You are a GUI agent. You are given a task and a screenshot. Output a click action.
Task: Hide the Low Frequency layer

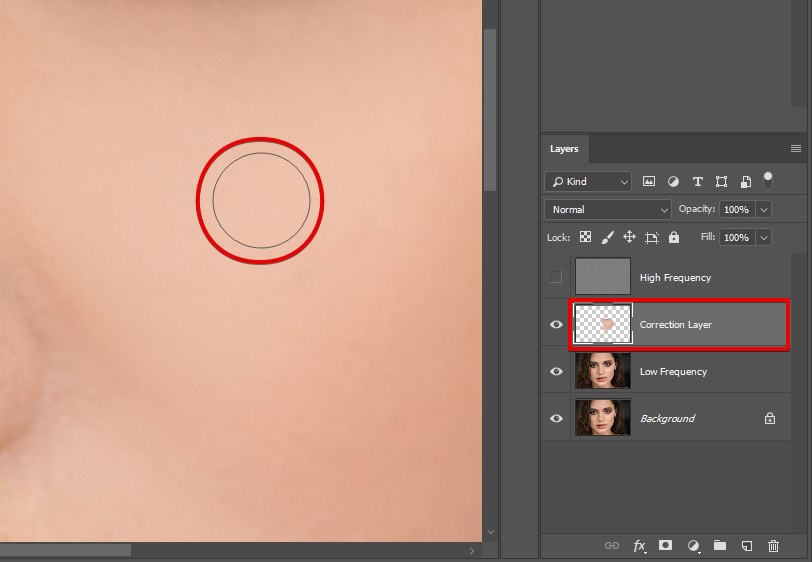click(x=556, y=372)
